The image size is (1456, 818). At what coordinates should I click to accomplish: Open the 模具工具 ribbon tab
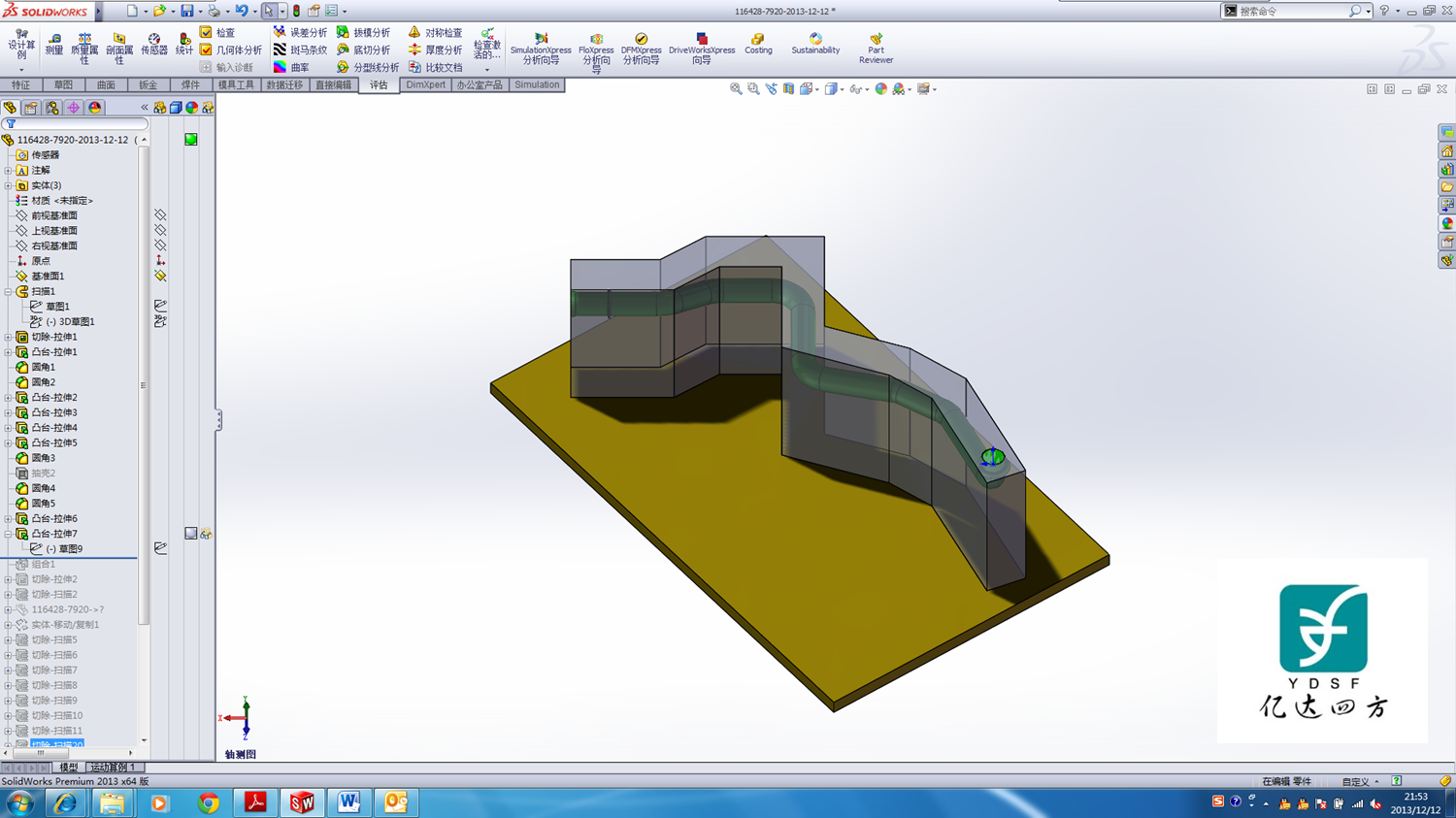[x=236, y=85]
